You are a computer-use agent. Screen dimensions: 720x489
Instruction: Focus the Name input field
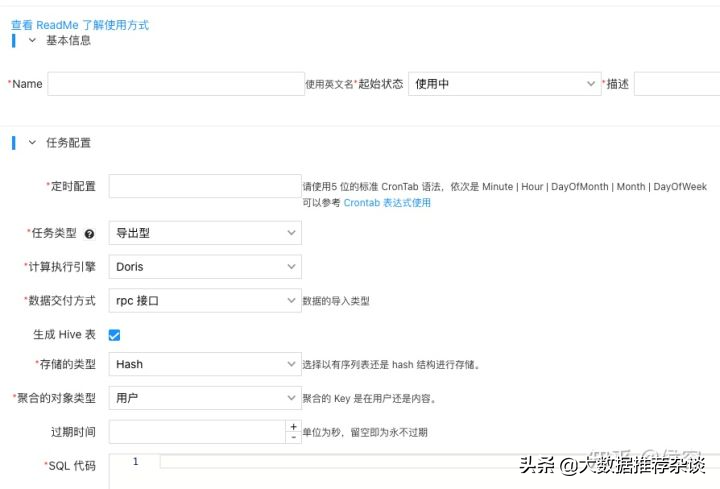tap(176, 84)
